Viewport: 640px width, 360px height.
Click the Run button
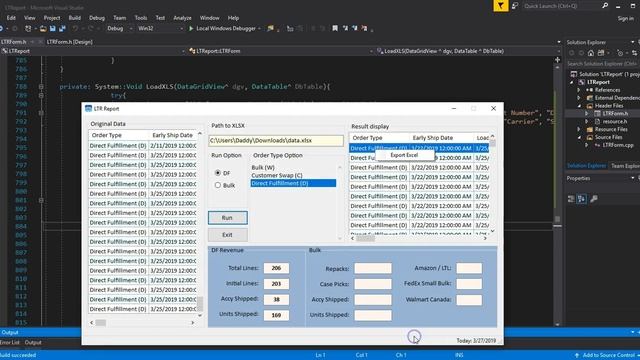(227, 218)
